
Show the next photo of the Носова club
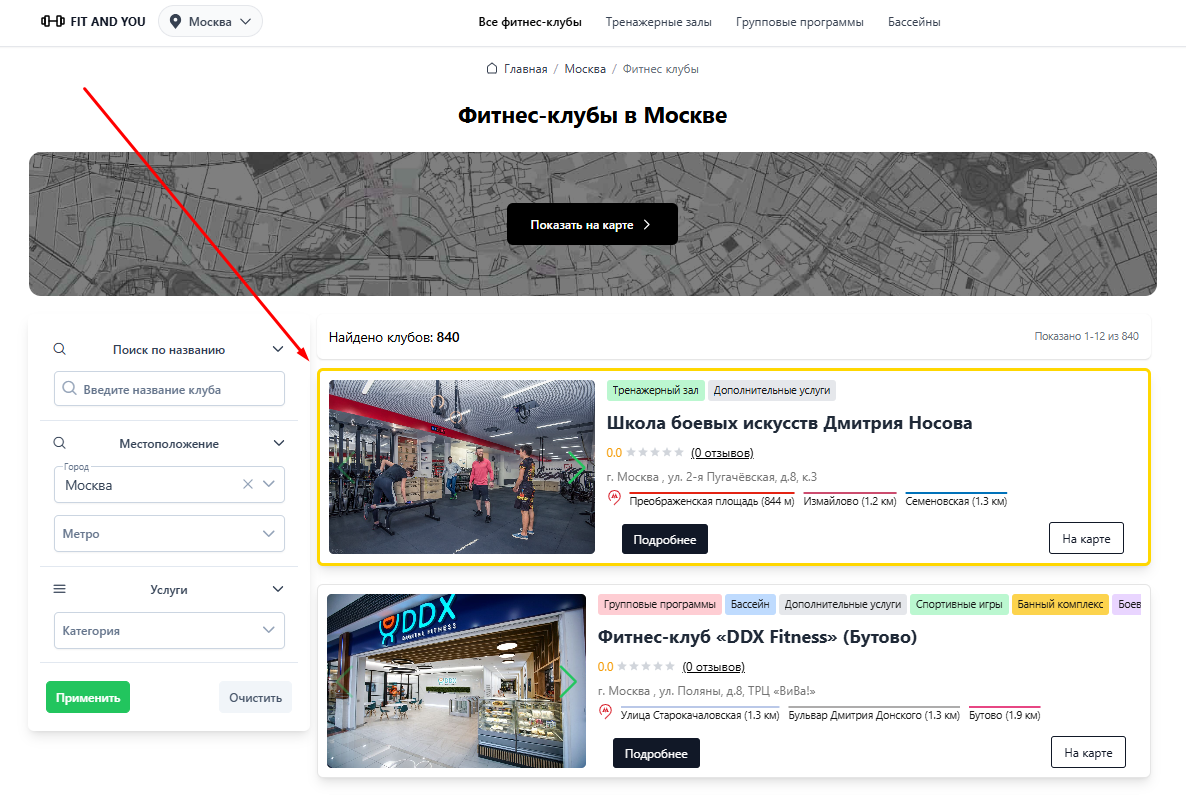[577, 467]
